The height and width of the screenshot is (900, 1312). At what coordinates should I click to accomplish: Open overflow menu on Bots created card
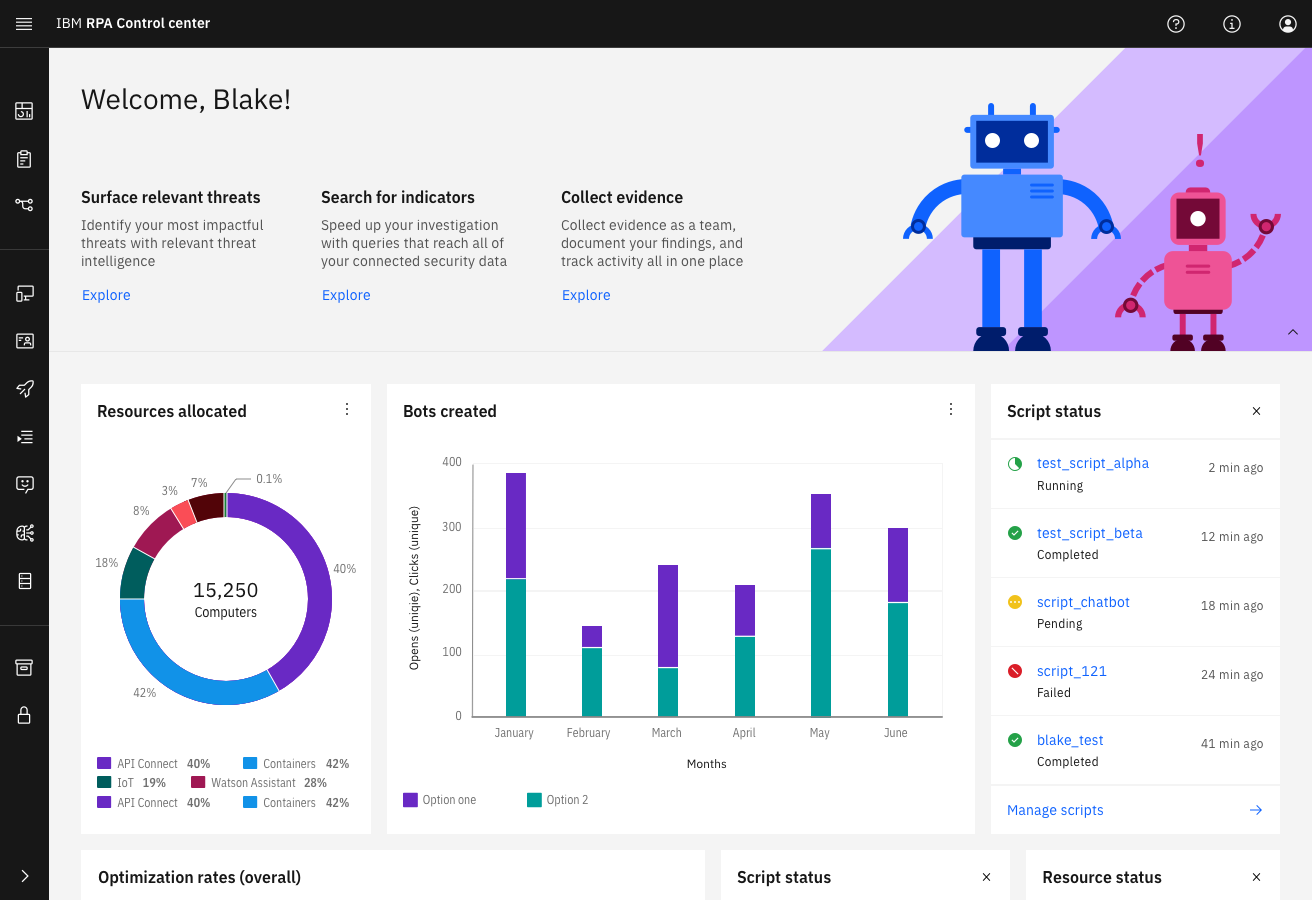951,409
